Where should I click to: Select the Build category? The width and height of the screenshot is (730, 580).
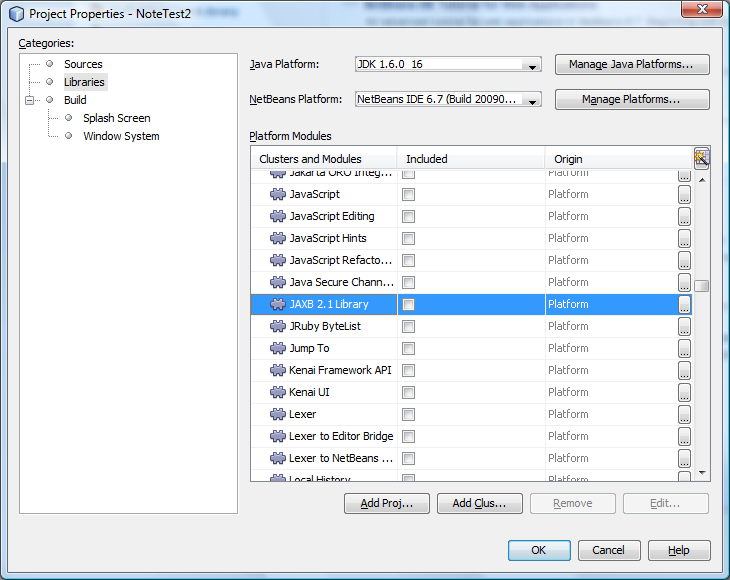click(x=75, y=100)
